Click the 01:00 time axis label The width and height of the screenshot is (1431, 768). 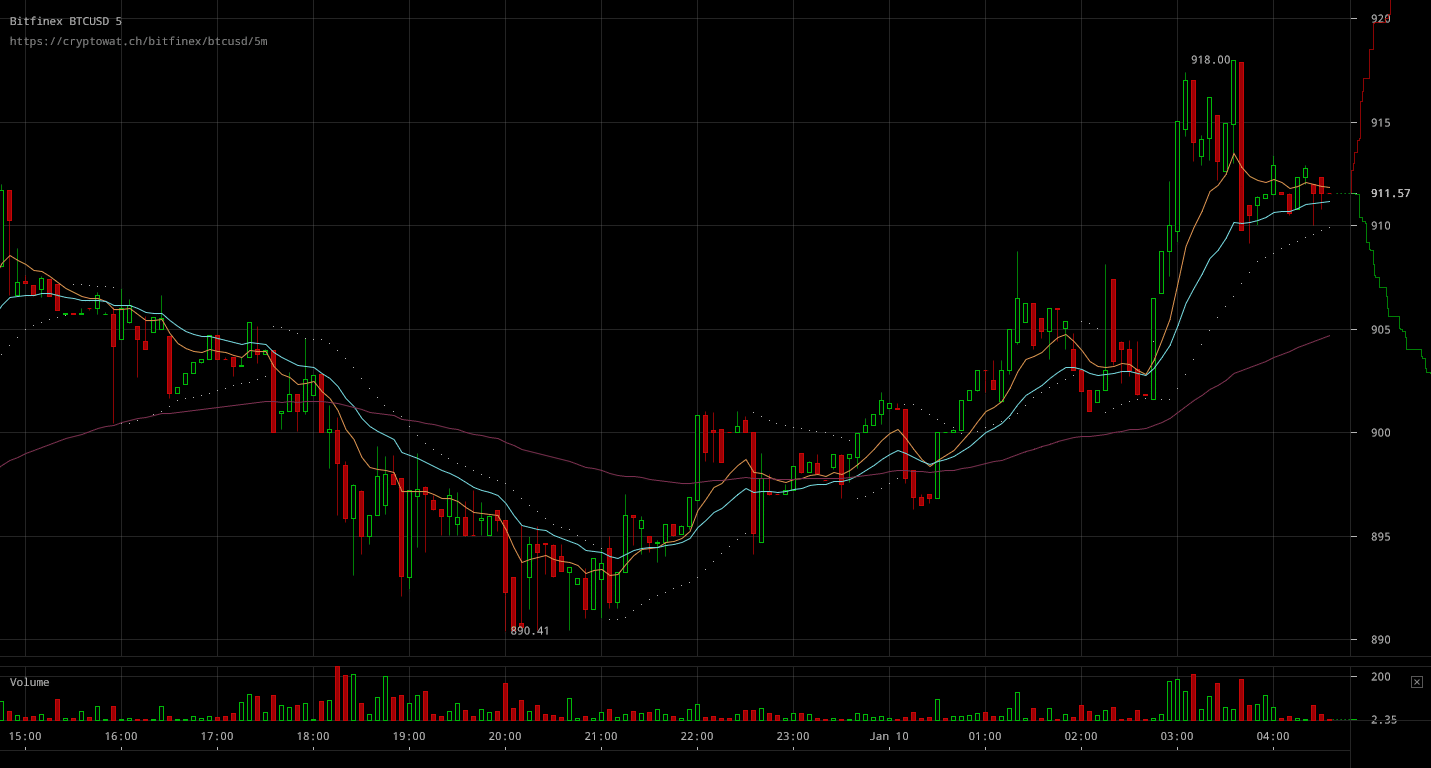[x=985, y=737]
